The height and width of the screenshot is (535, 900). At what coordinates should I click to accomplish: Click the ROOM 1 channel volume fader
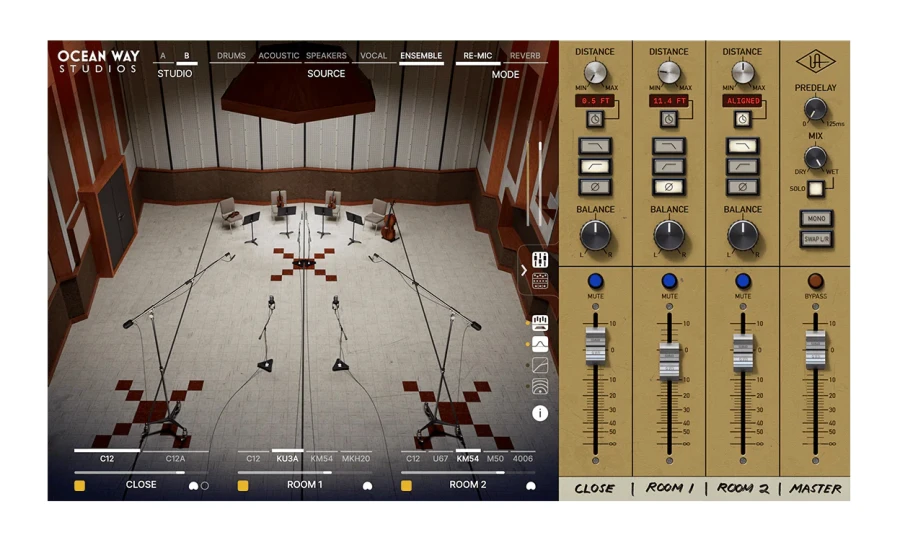(x=669, y=360)
